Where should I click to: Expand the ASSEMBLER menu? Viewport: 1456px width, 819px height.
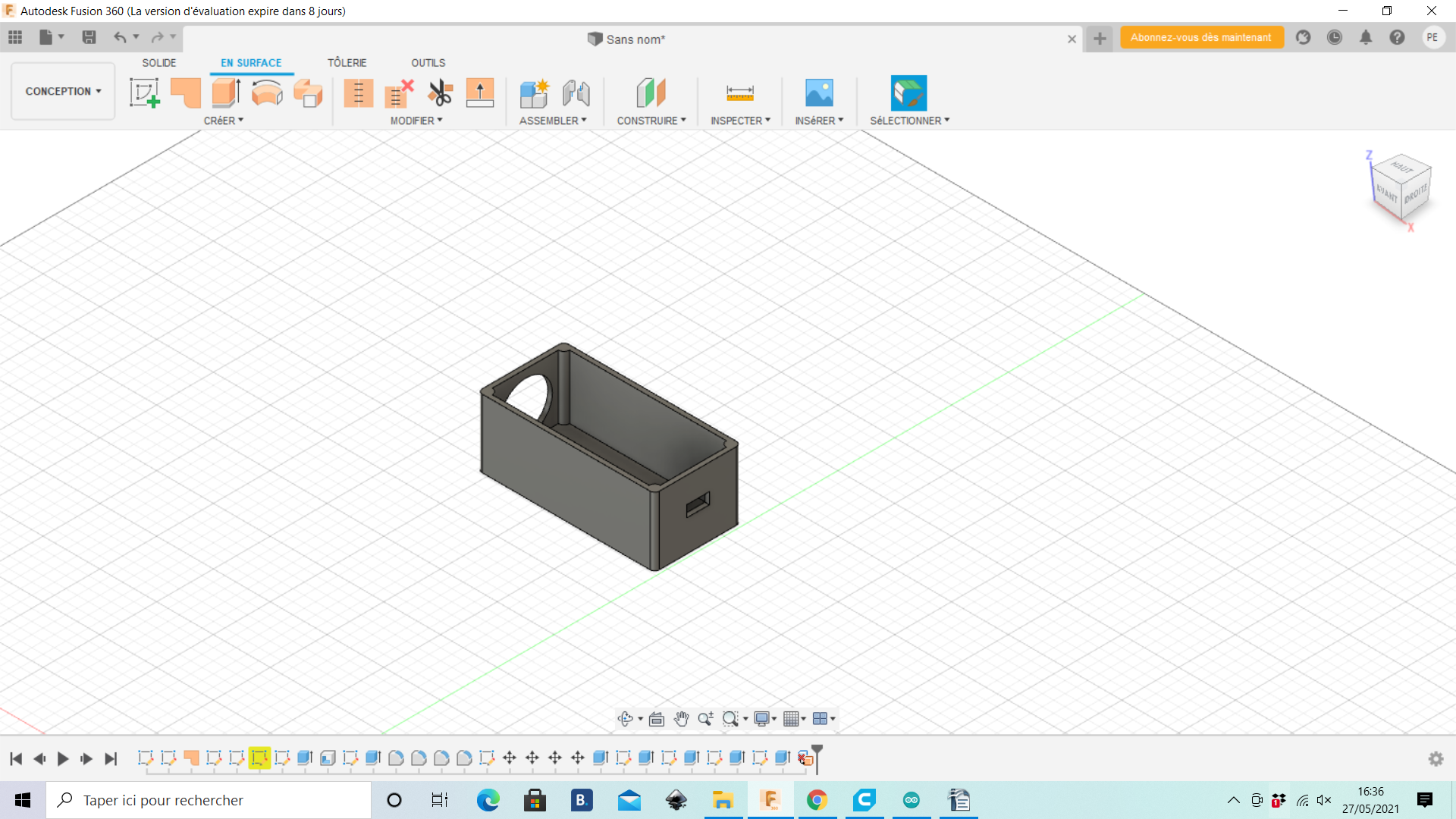(x=553, y=121)
